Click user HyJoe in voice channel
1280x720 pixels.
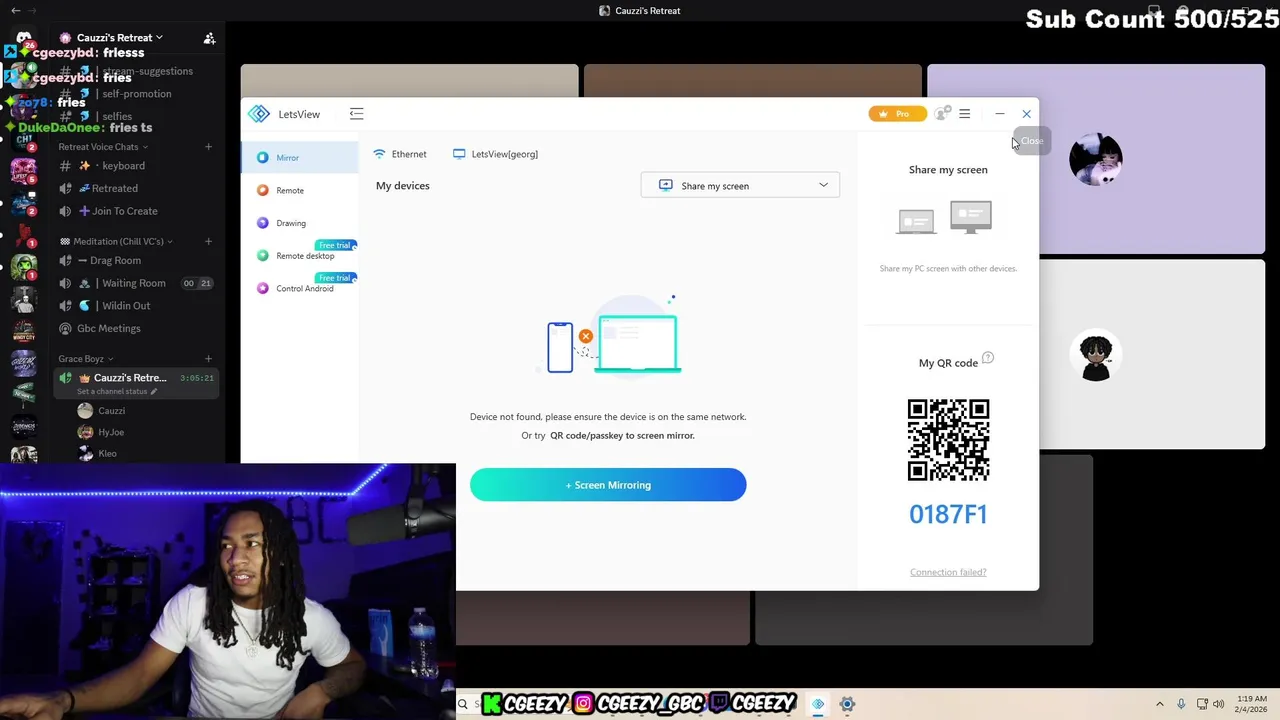coord(102,432)
